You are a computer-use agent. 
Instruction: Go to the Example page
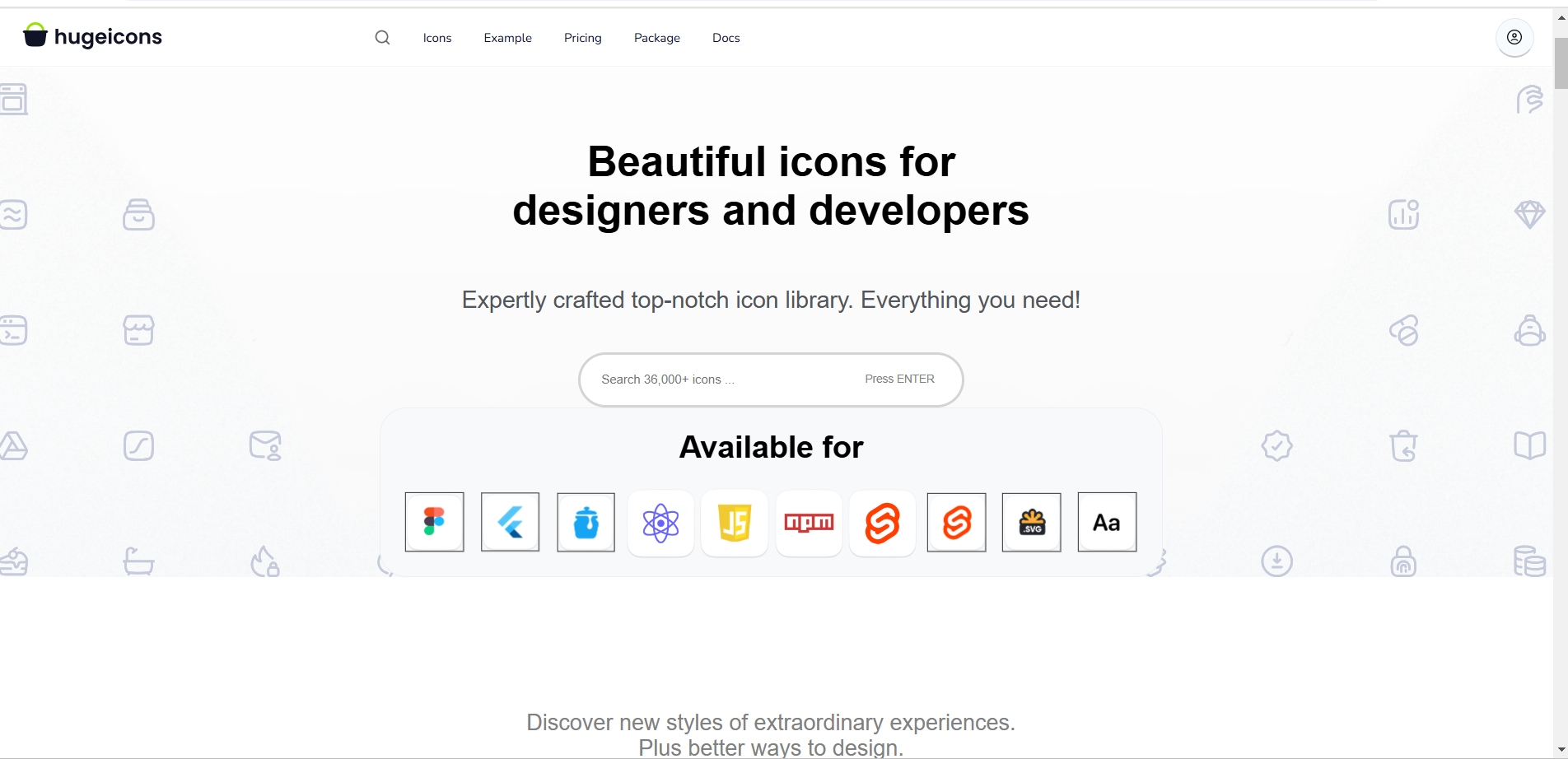coord(507,38)
